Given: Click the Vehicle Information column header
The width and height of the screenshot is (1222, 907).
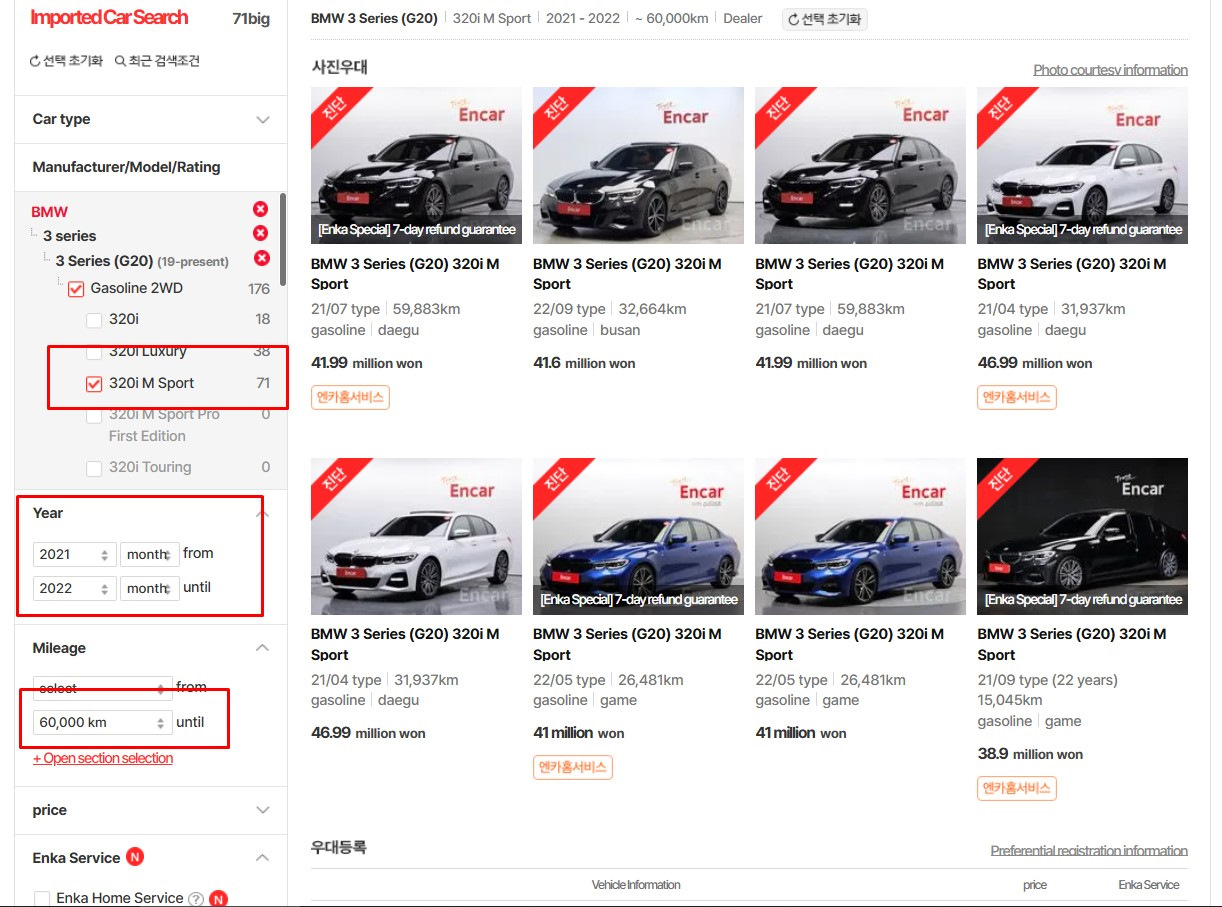Looking at the screenshot, I should (x=636, y=885).
